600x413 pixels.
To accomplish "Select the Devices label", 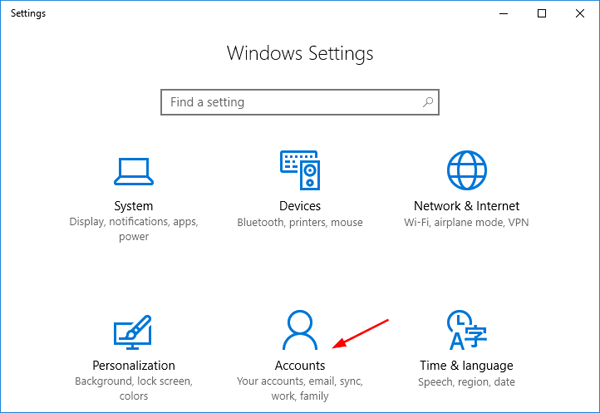I will pyautogui.click(x=300, y=206).
